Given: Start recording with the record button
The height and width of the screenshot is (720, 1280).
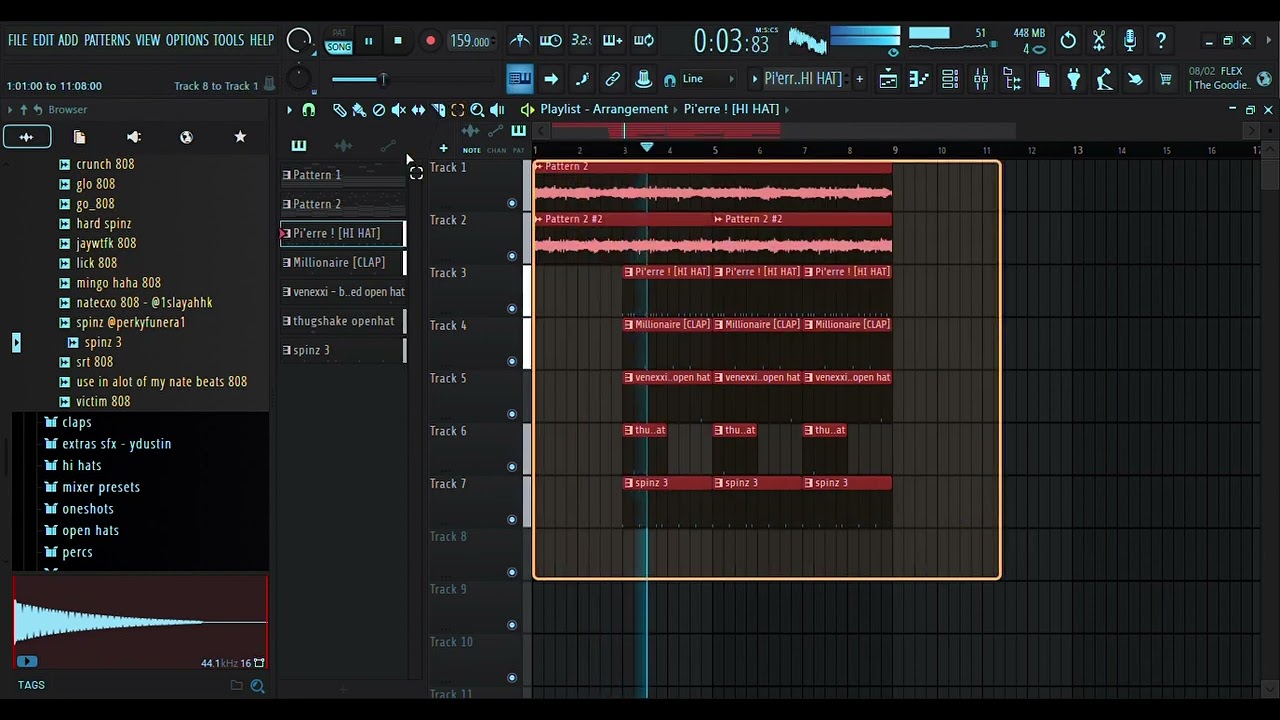Looking at the screenshot, I should 430,41.
